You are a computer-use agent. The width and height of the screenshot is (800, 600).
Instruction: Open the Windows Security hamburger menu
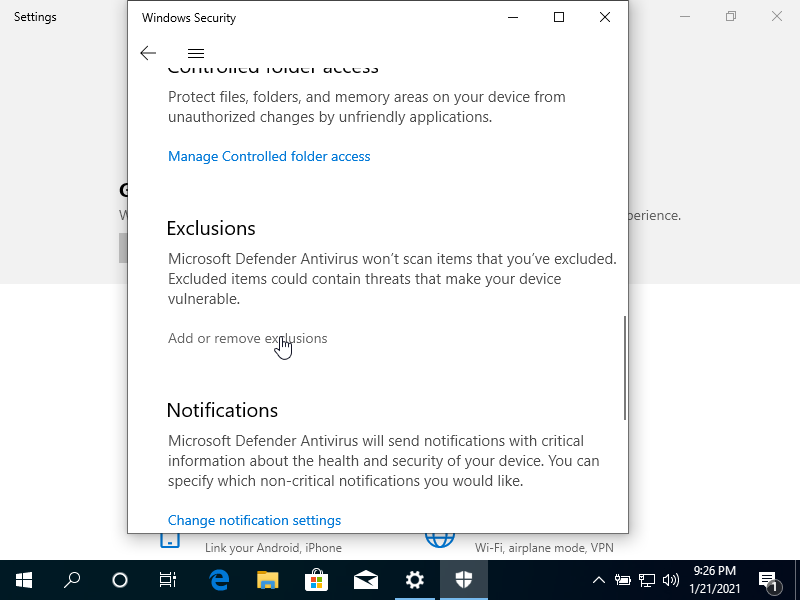coord(196,53)
